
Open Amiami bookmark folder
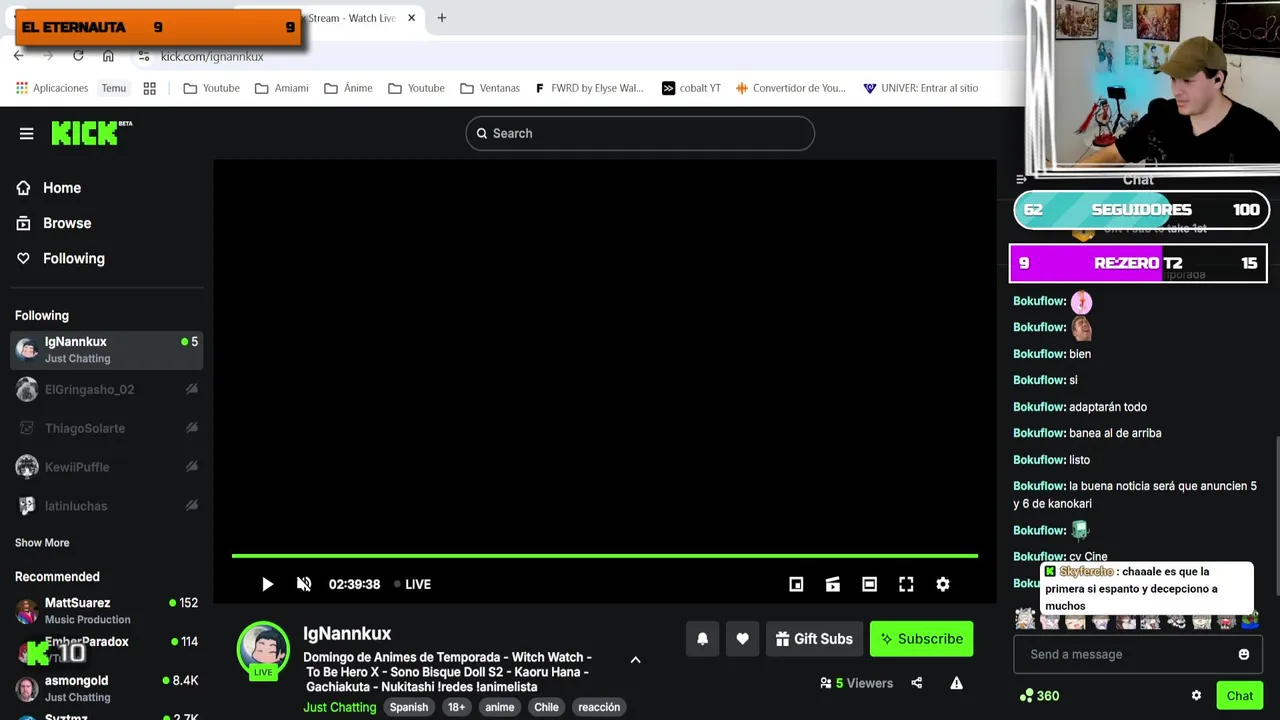coord(282,88)
